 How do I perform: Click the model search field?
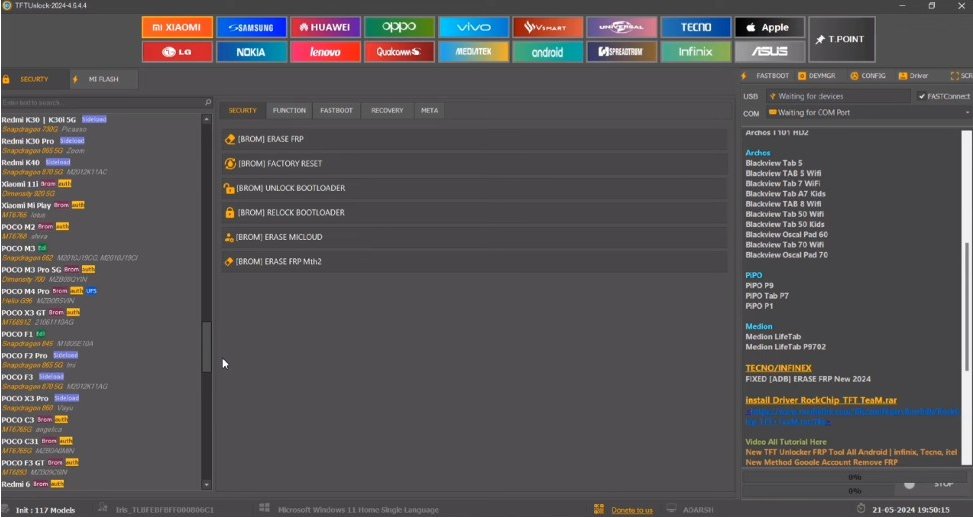click(102, 102)
